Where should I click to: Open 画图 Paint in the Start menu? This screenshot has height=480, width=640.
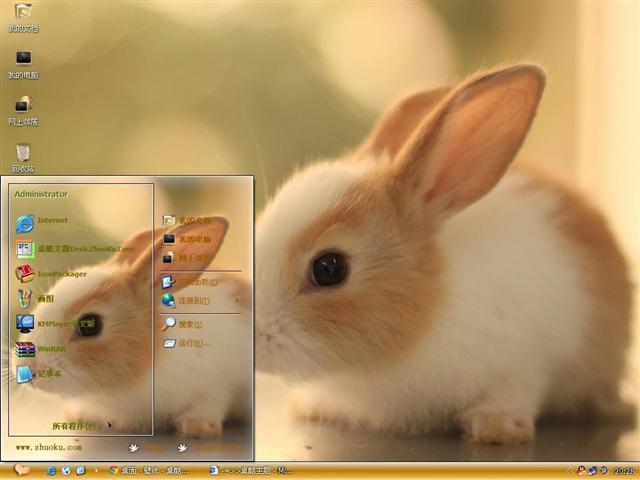tap(35, 298)
